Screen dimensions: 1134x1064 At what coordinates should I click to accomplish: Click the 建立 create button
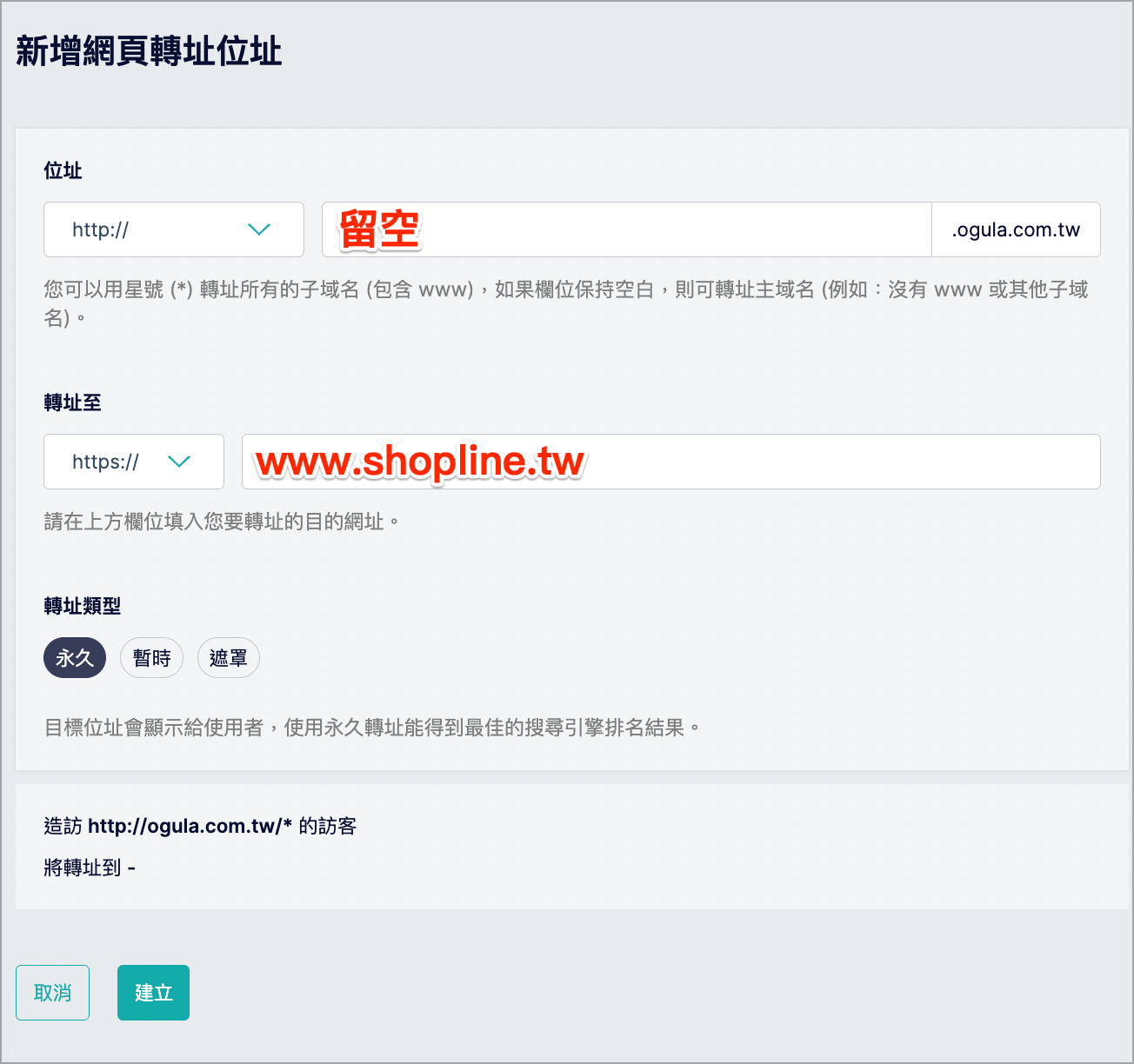point(153,993)
